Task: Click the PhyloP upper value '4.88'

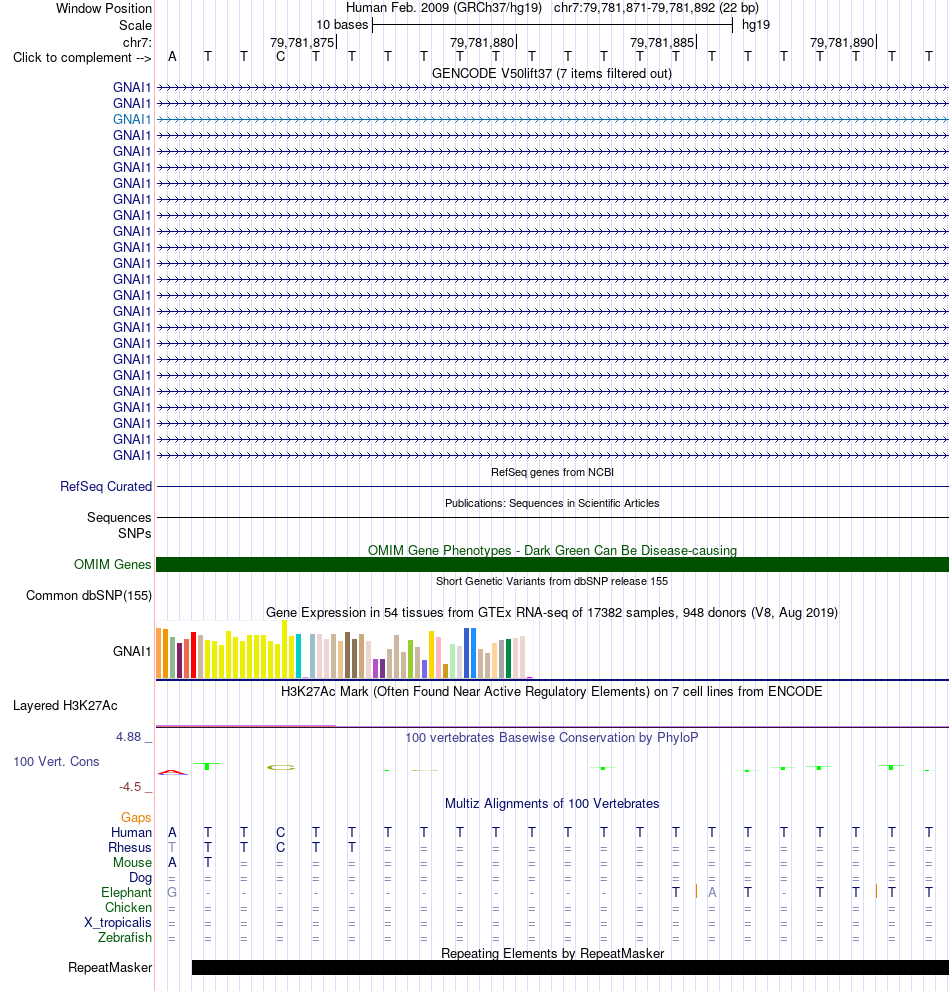Action: [128, 737]
